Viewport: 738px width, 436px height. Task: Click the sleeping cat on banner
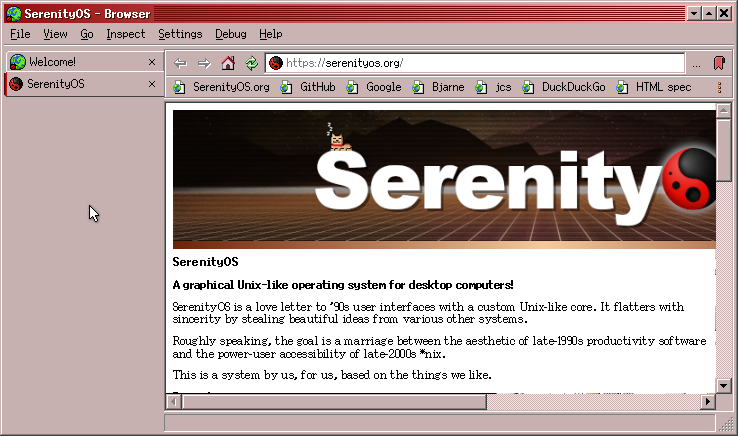(x=338, y=137)
